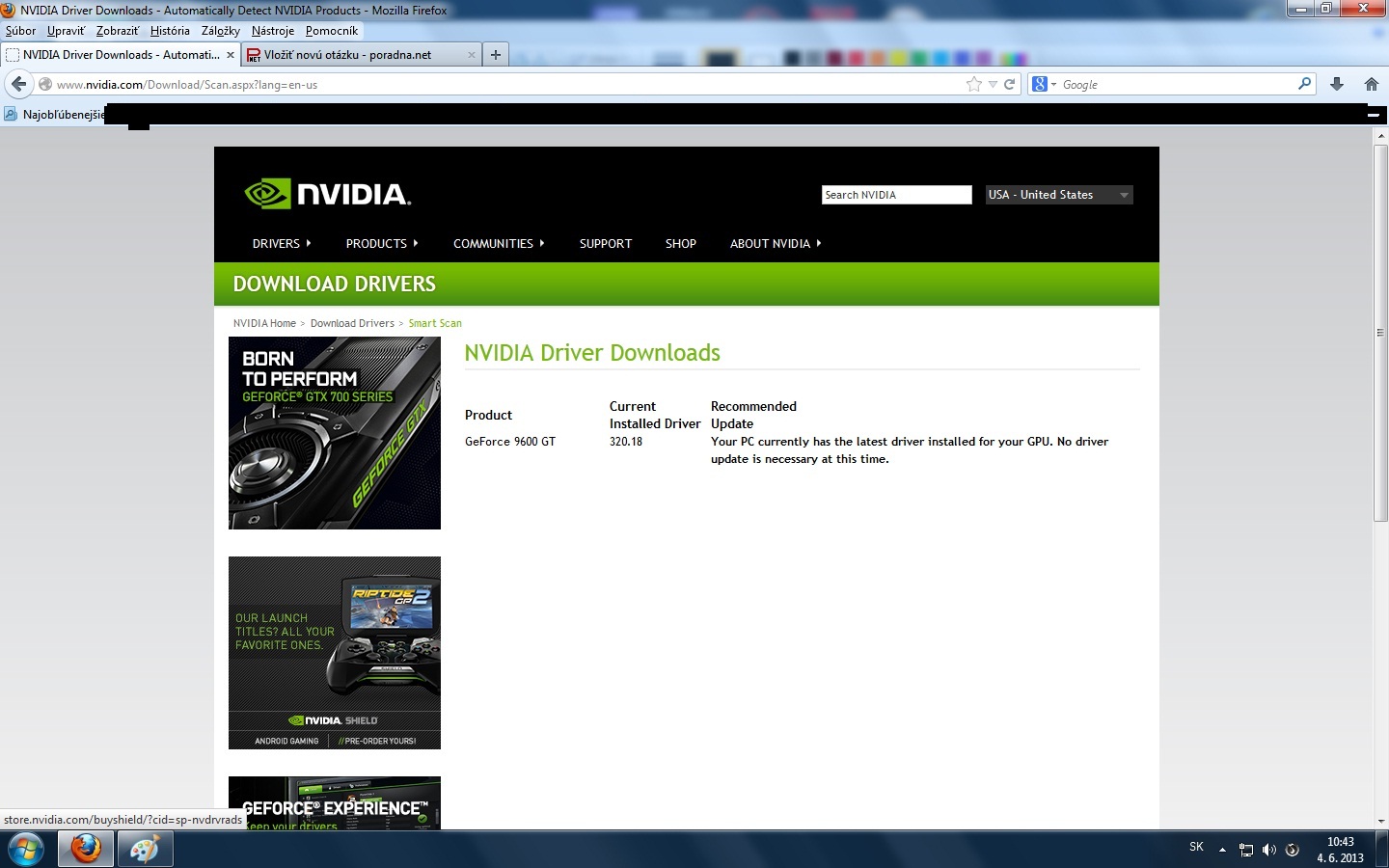Open a new tab with the plus button

click(495, 55)
